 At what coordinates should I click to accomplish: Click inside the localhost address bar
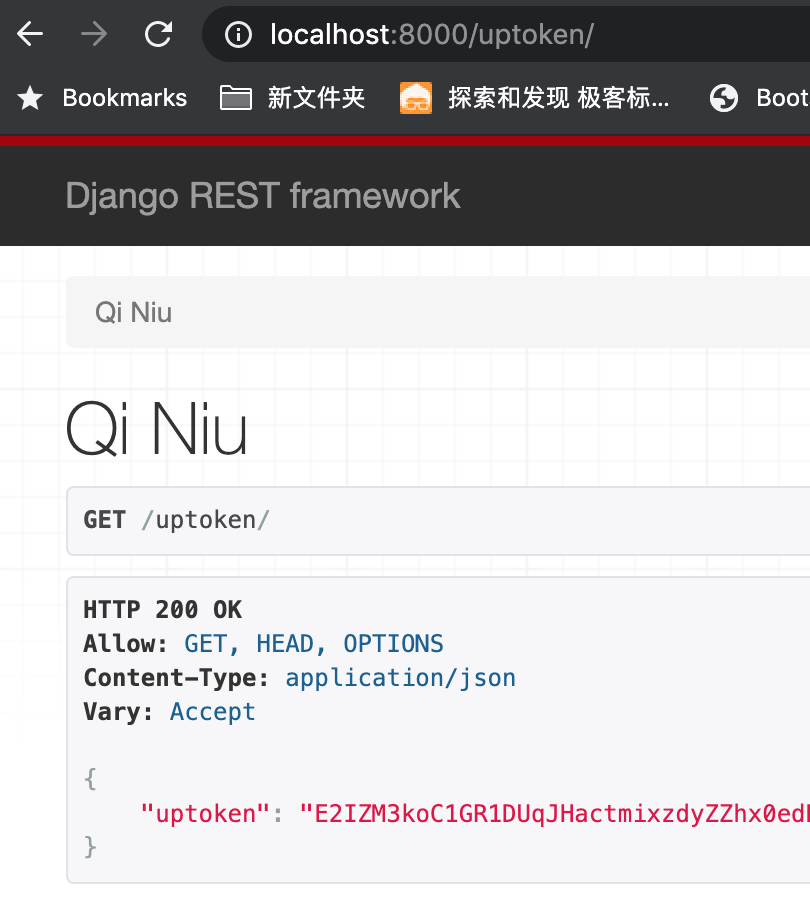[450, 33]
